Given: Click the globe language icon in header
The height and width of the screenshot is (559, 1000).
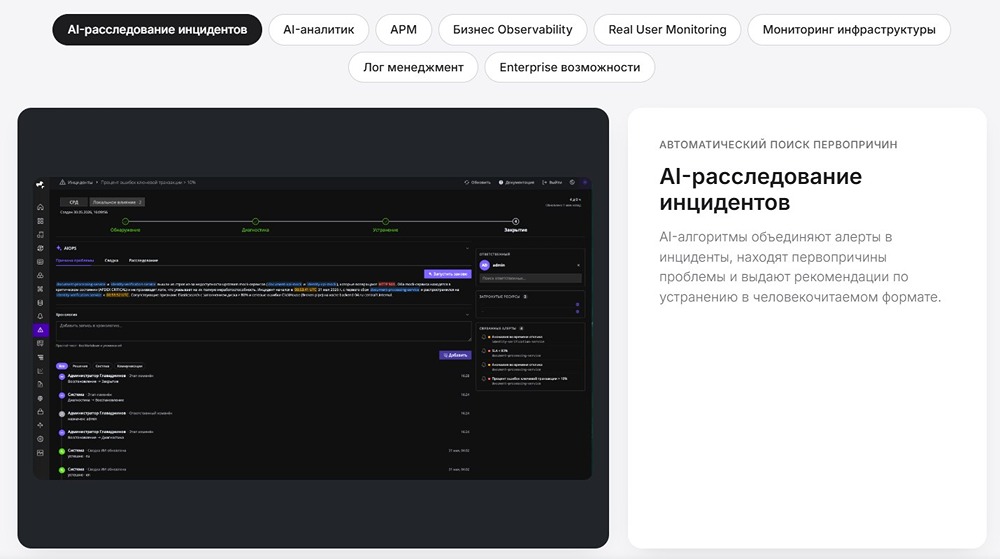Looking at the screenshot, I should 572,182.
